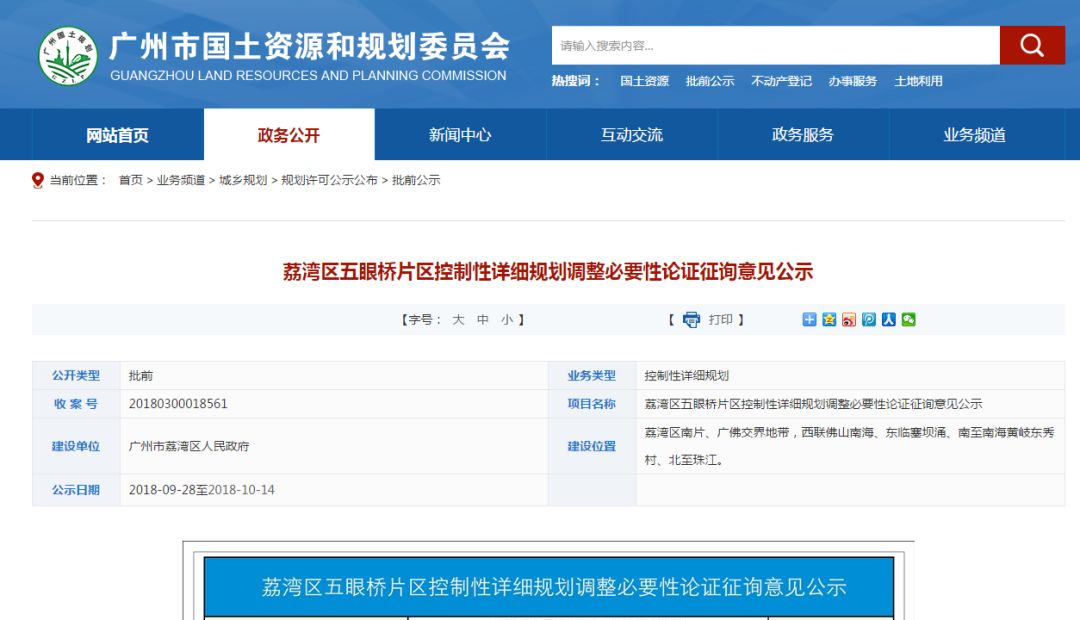Click breadcrumb link 规划许可公示公布

coord(329,180)
